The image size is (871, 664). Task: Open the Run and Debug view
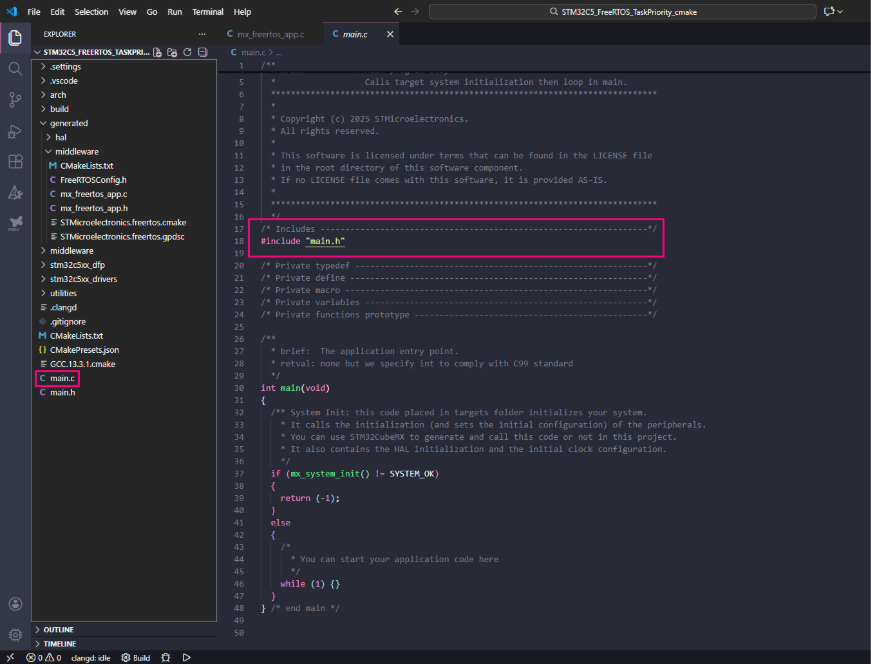(15, 131)
